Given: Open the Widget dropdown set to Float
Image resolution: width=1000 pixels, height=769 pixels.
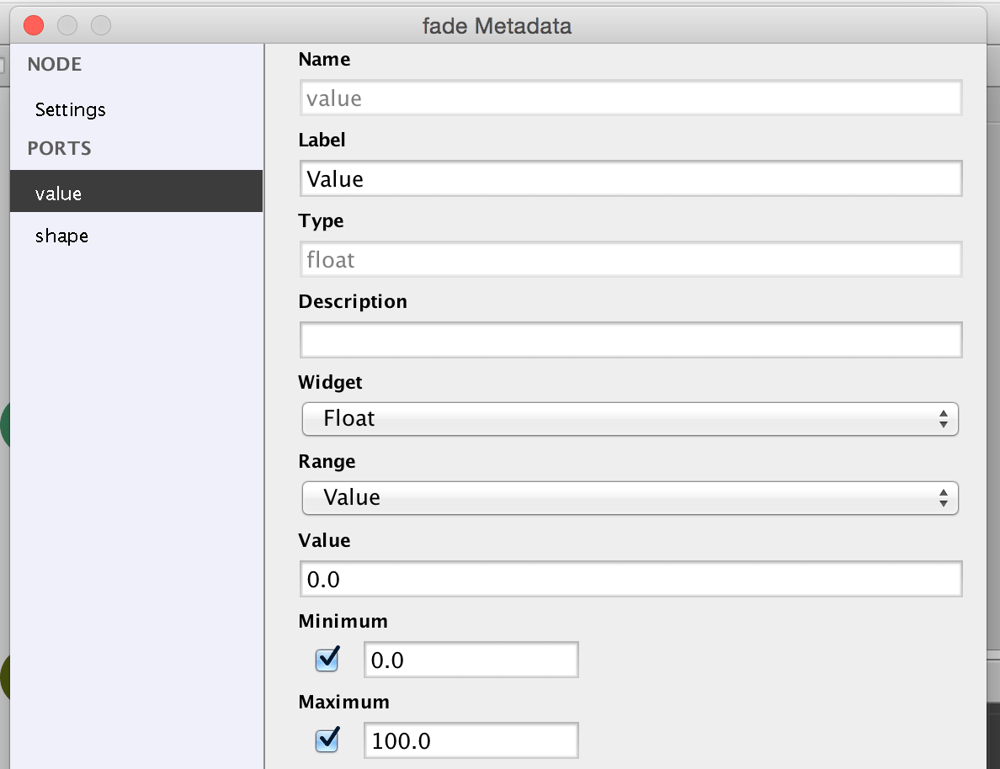Looking at the screenshot, I should pyautogui.click(x=630, y=419).
